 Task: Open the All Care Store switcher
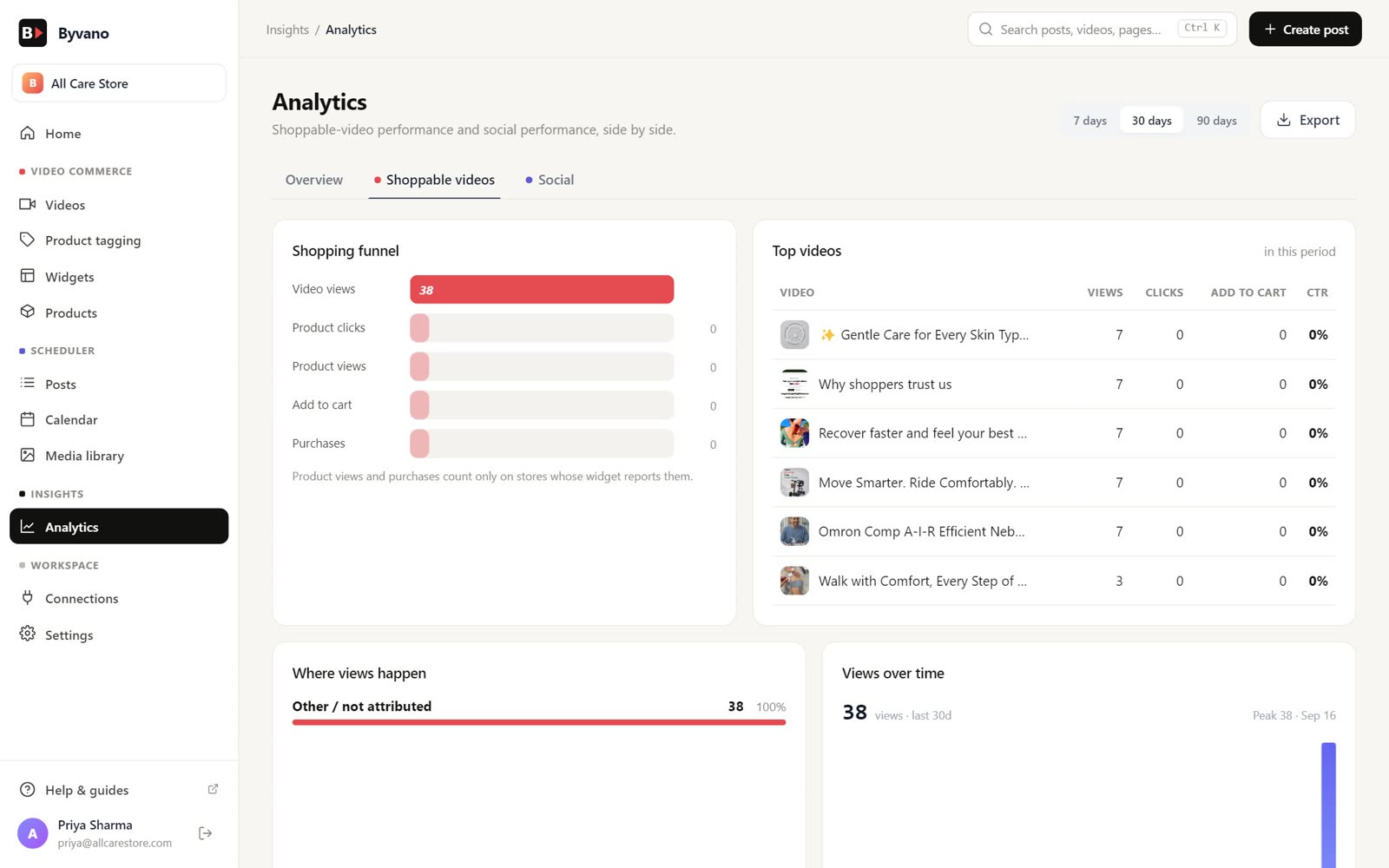pyautogui.click(x=119, y=83)
